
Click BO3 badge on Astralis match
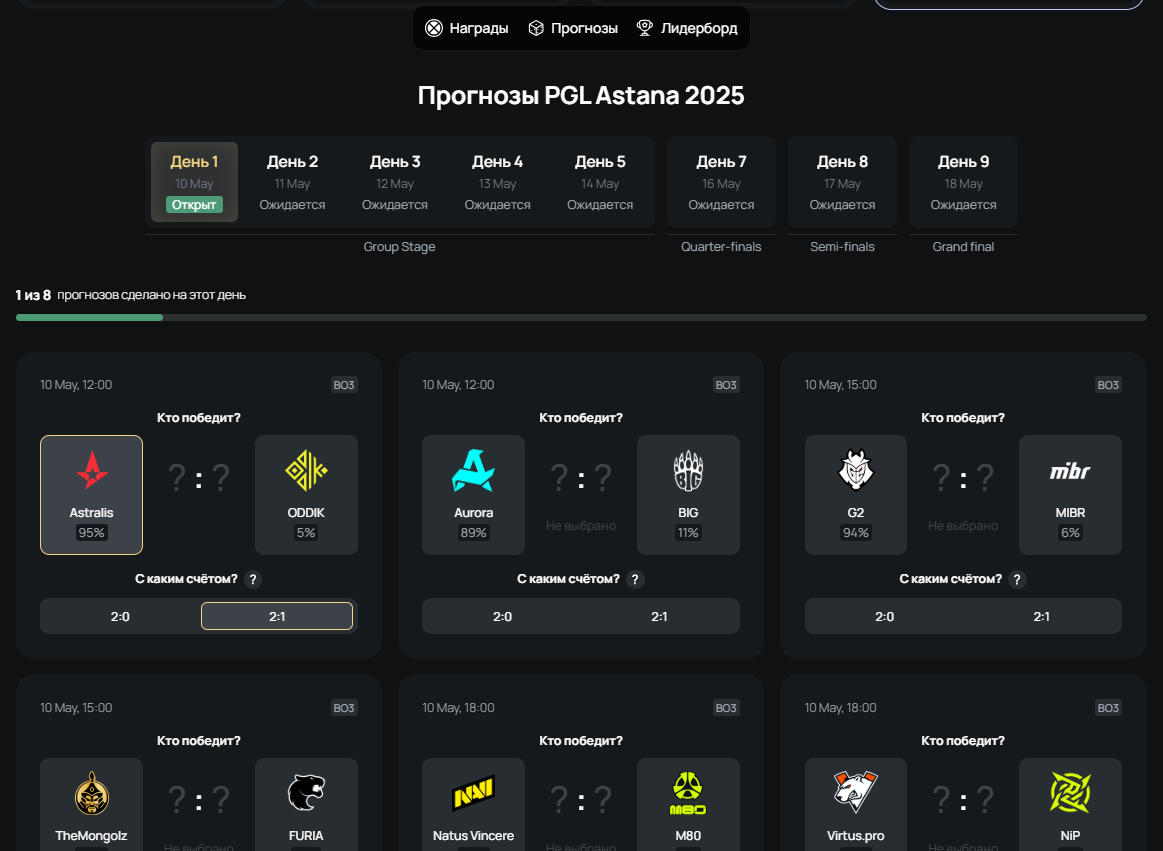(344, 385)
